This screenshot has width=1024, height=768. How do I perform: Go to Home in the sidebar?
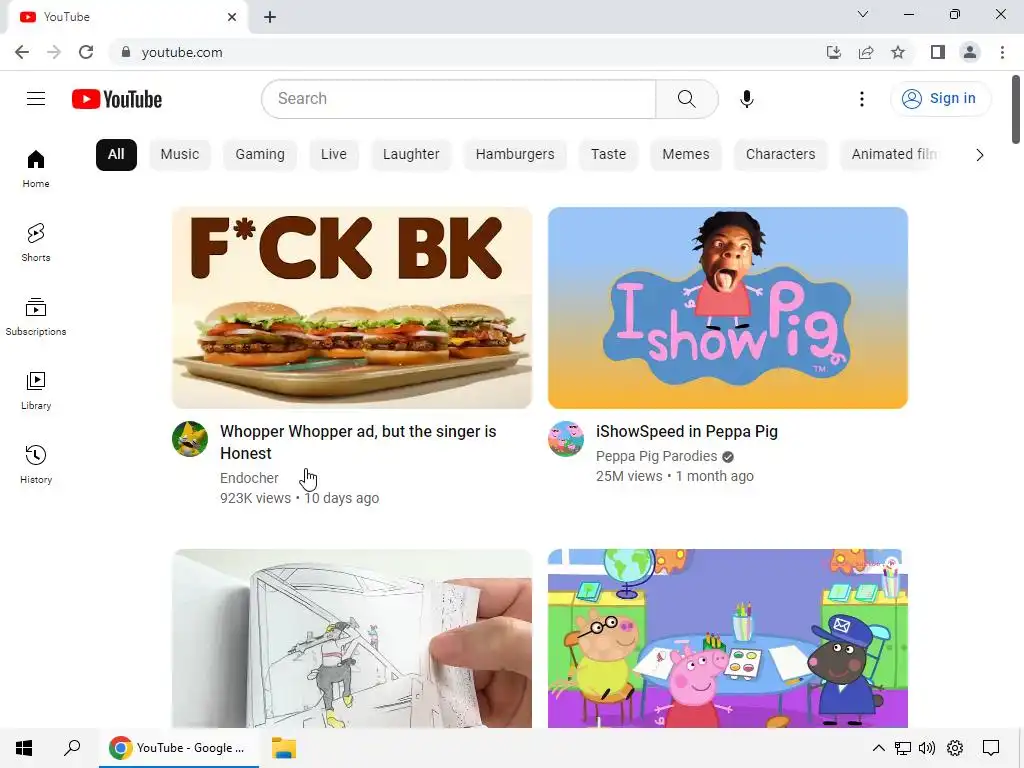coord(36,168)
